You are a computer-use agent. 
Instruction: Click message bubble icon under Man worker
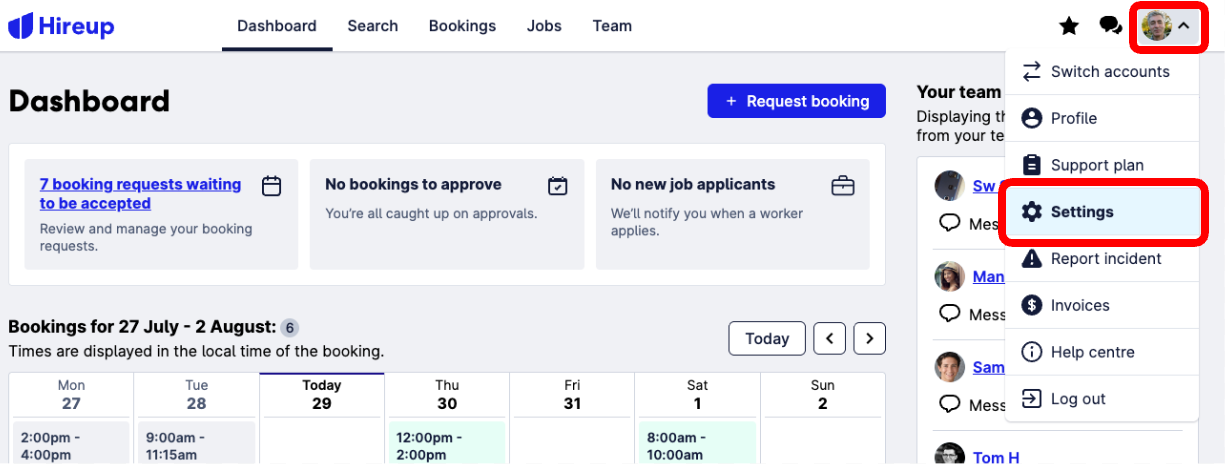950,314
